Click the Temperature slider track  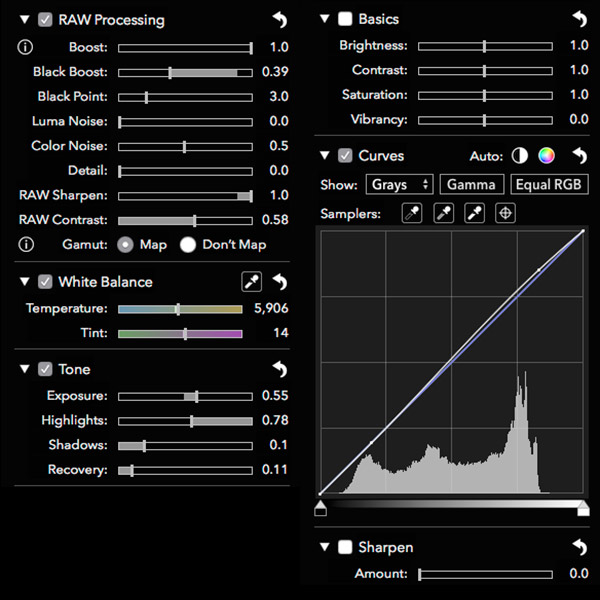(180, 309)
